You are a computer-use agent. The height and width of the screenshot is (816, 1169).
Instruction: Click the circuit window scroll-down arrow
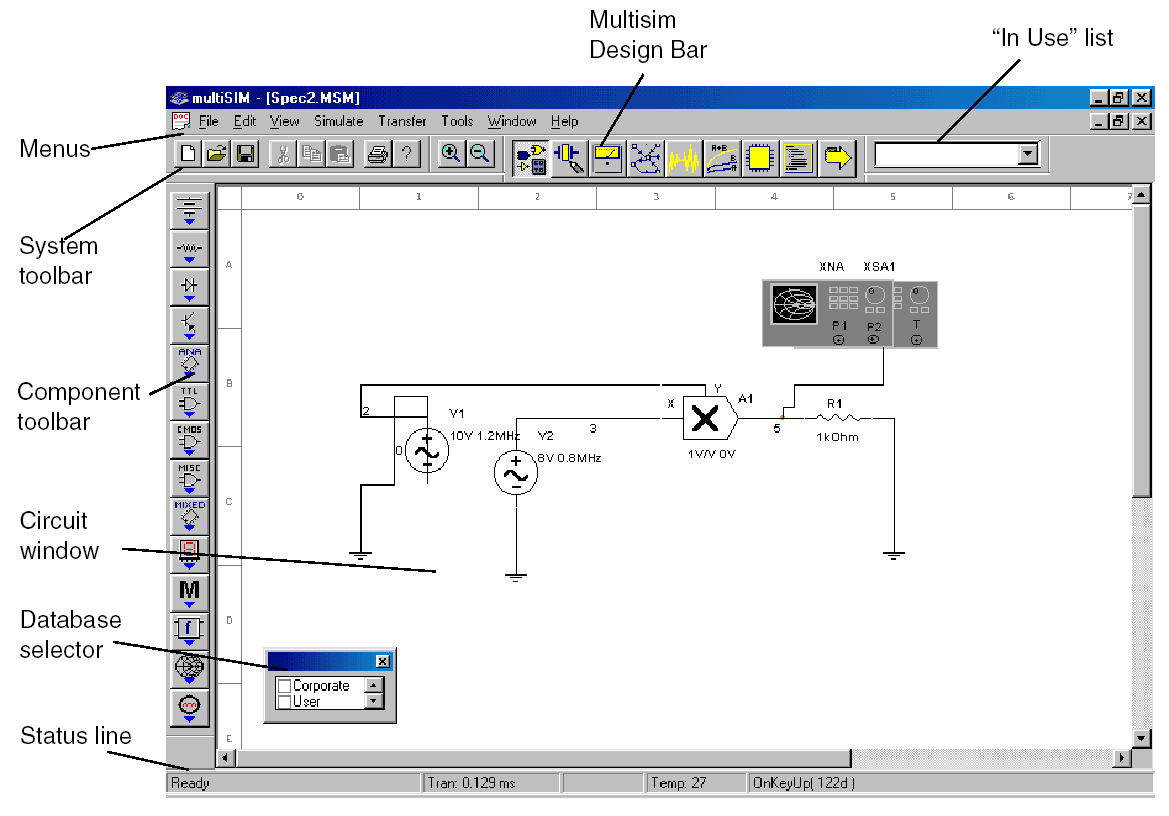pos(1141,738)
